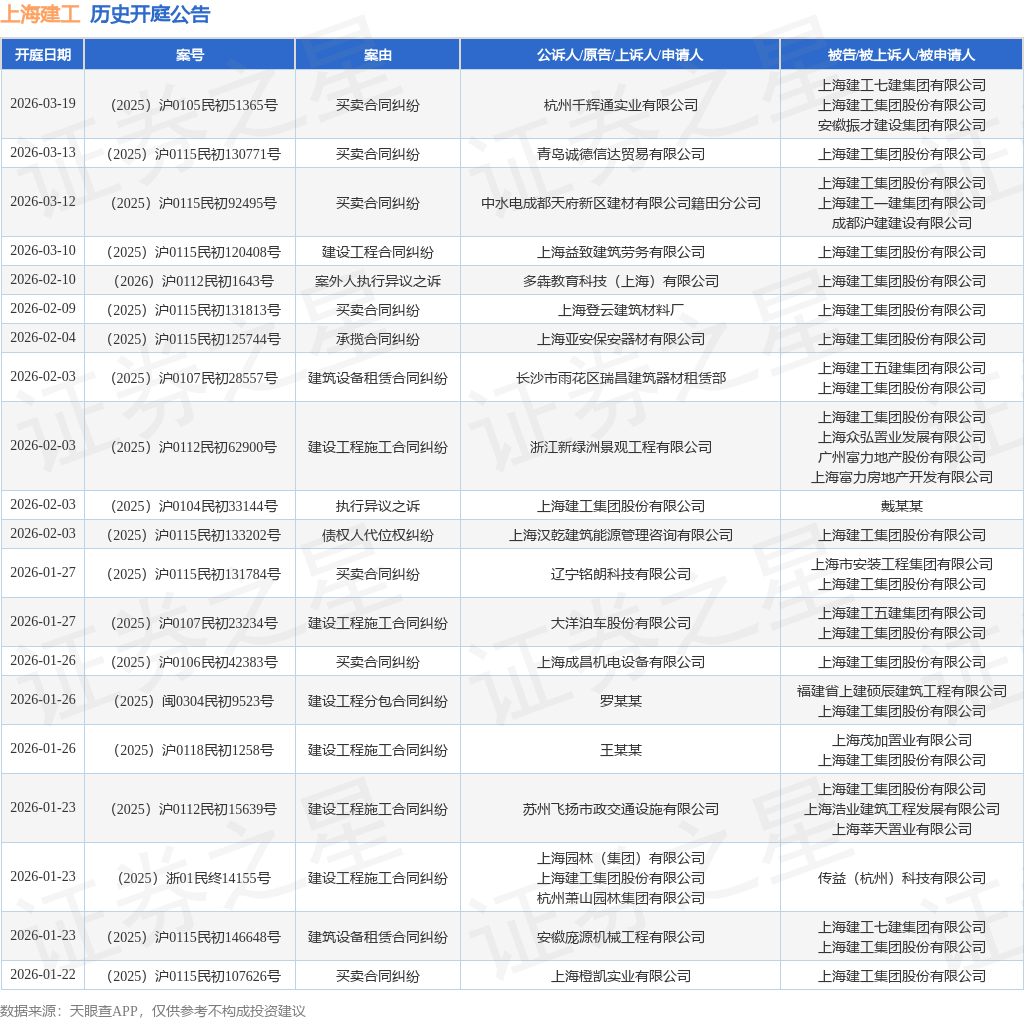The height and width of the screenshot is (1020, 1024).
Task: Select date cell 2026-03-12
Action: click(x=43, y=201)
